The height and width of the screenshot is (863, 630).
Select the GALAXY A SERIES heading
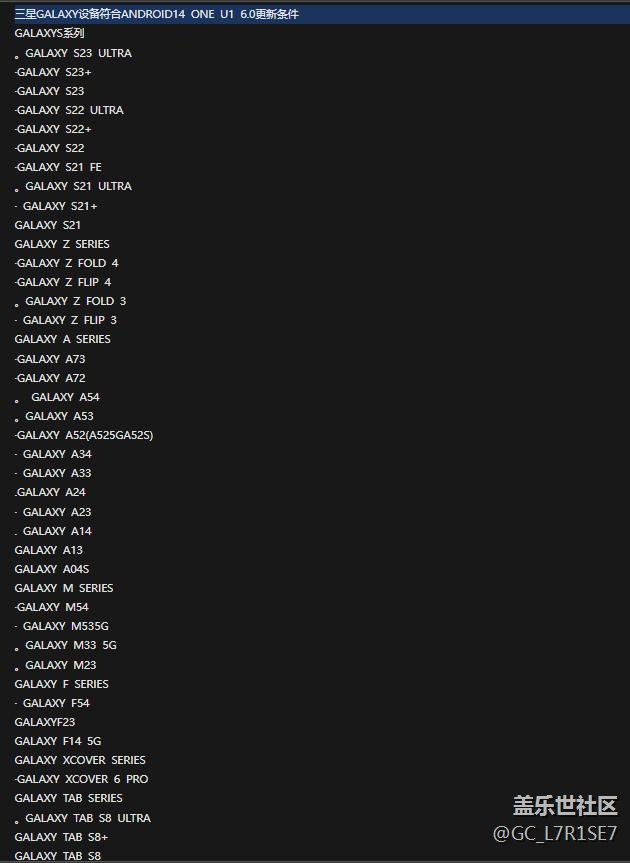pos(63,339)
